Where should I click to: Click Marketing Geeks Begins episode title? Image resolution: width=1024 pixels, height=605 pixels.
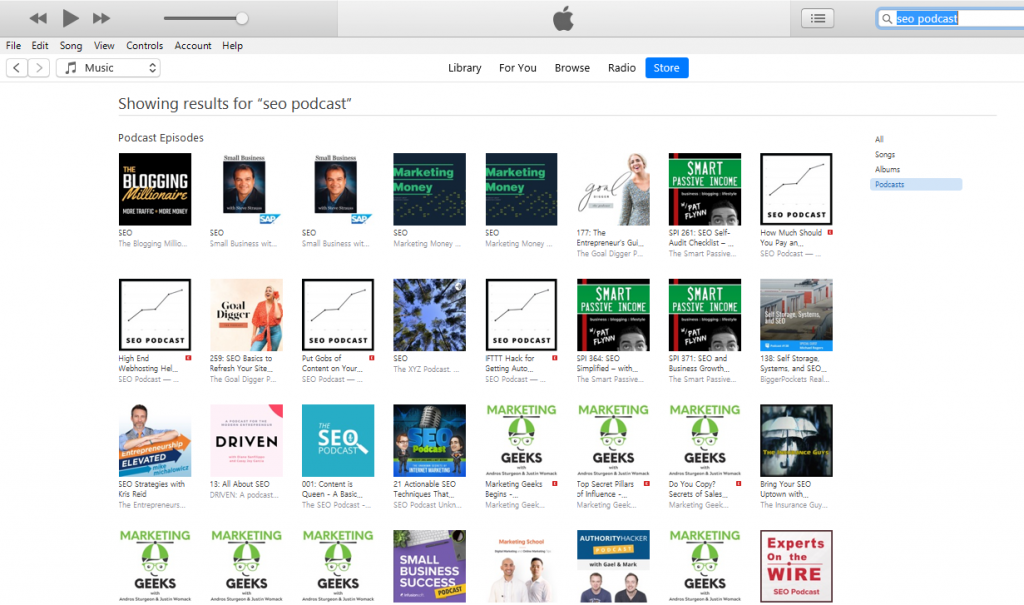514,489
